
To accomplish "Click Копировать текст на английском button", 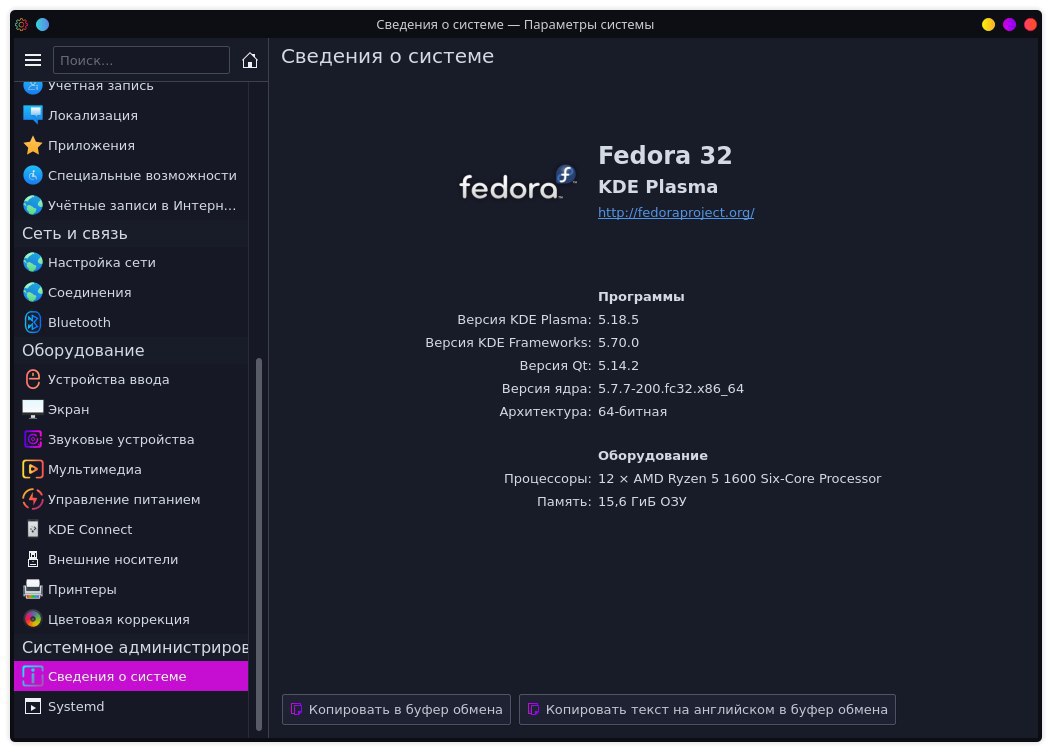I will tap(707, 710).
